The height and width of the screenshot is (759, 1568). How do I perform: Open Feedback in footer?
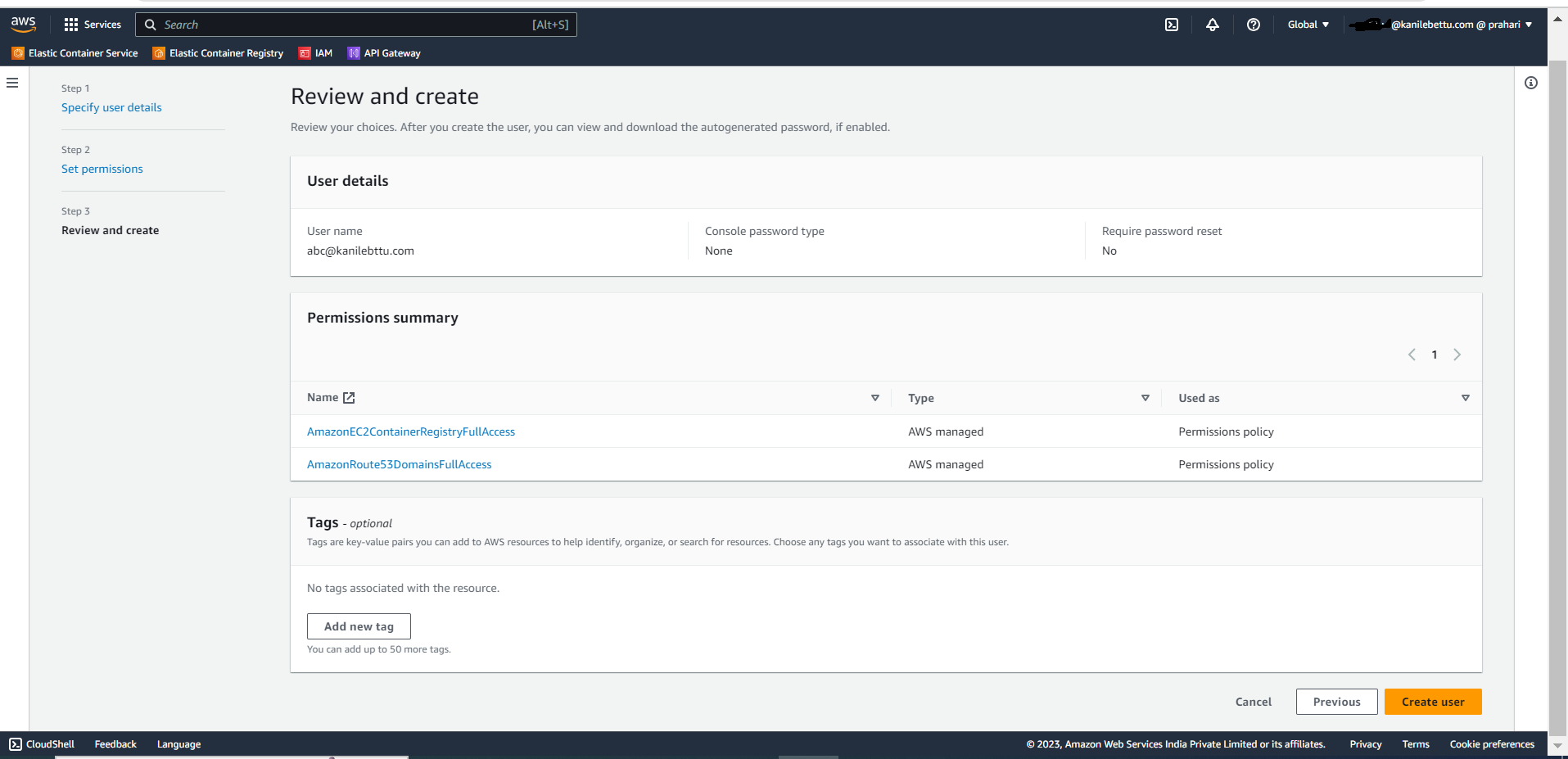pos(115,744)
